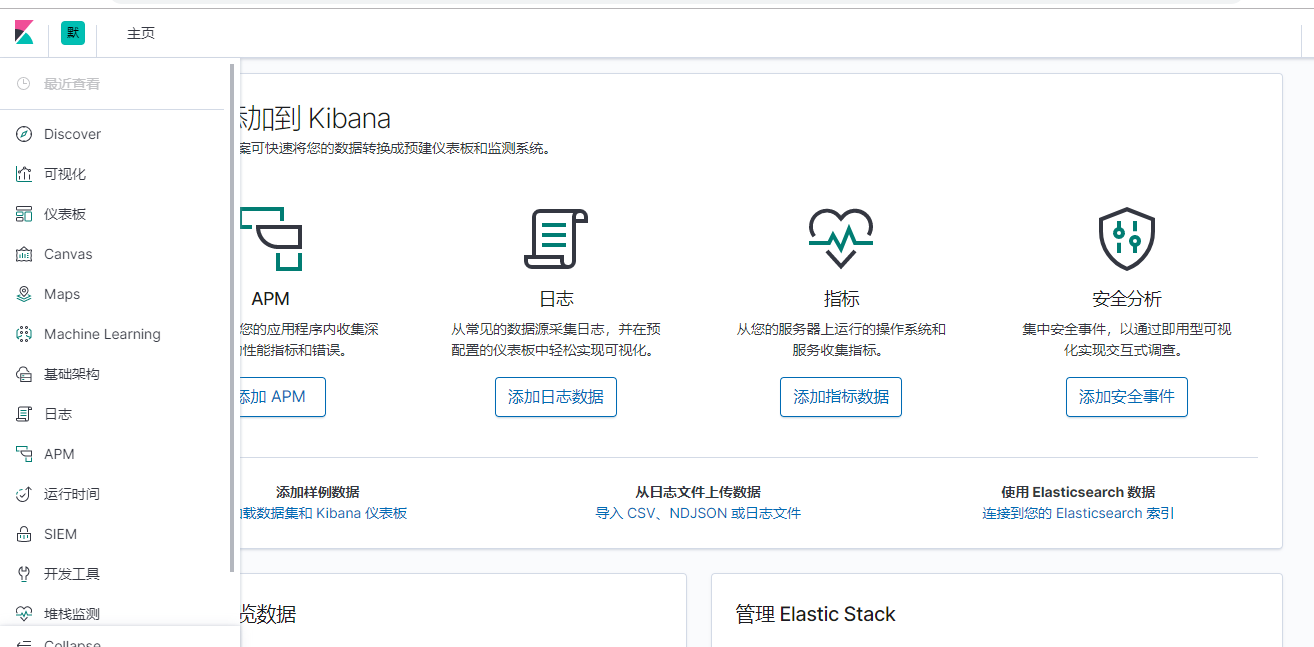The width and height of the screenshot is (1314, 647).
Task: Open Machine Learning menu entry
Action: coord(102,334)
